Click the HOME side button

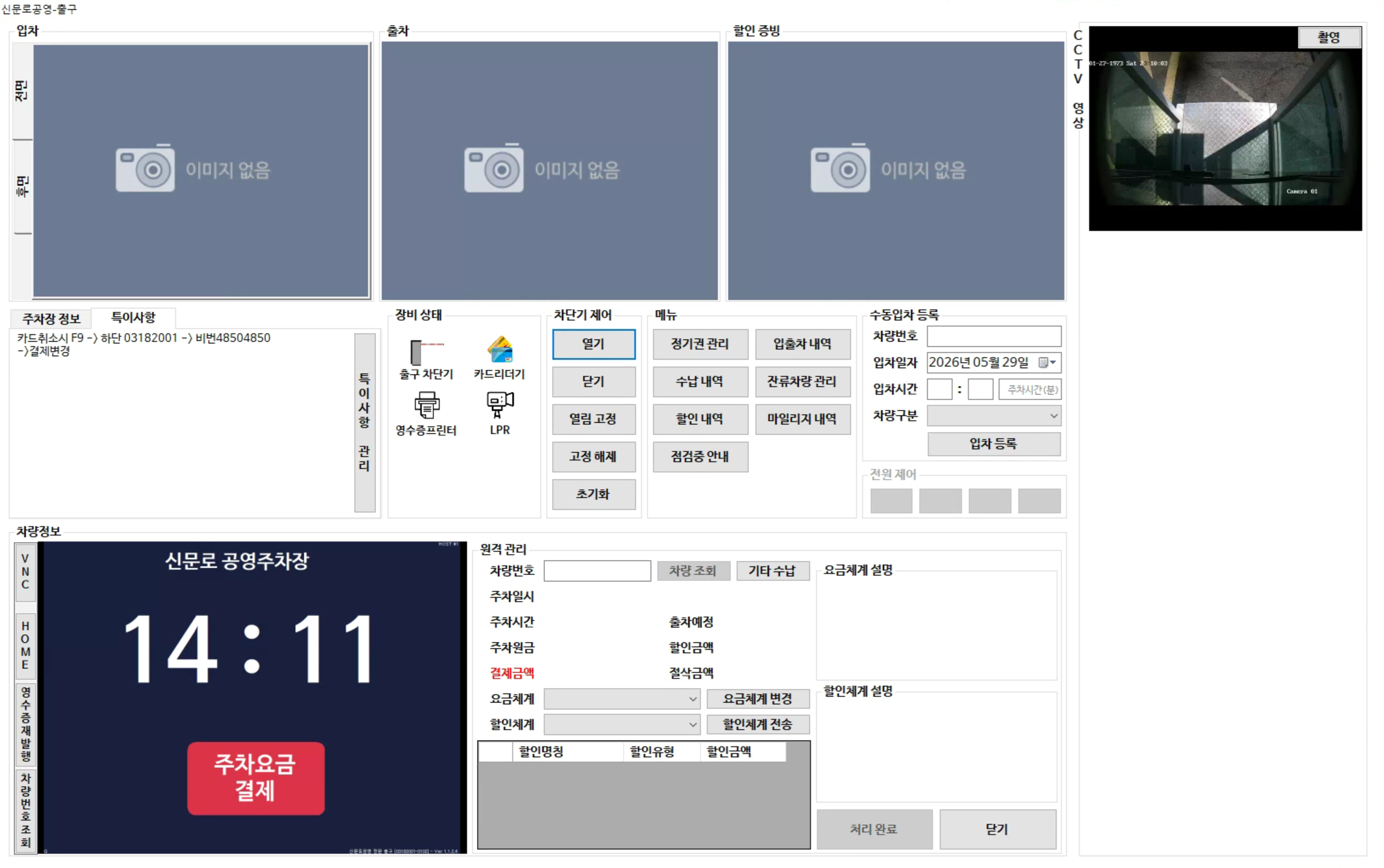(x=25, y=645)
